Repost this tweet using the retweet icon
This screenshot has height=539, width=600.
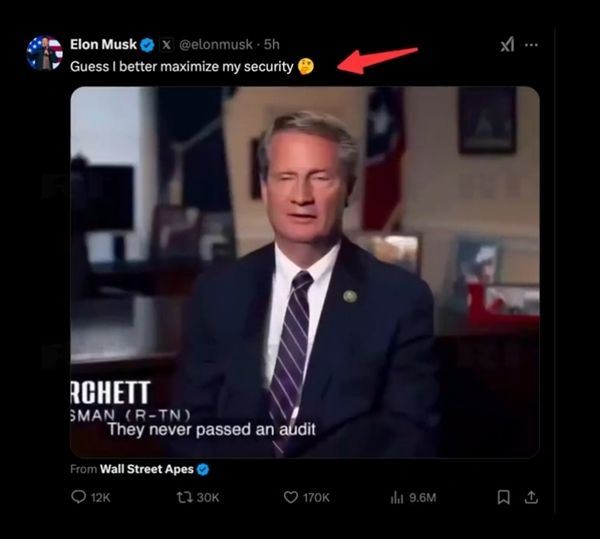click(185, 497)
